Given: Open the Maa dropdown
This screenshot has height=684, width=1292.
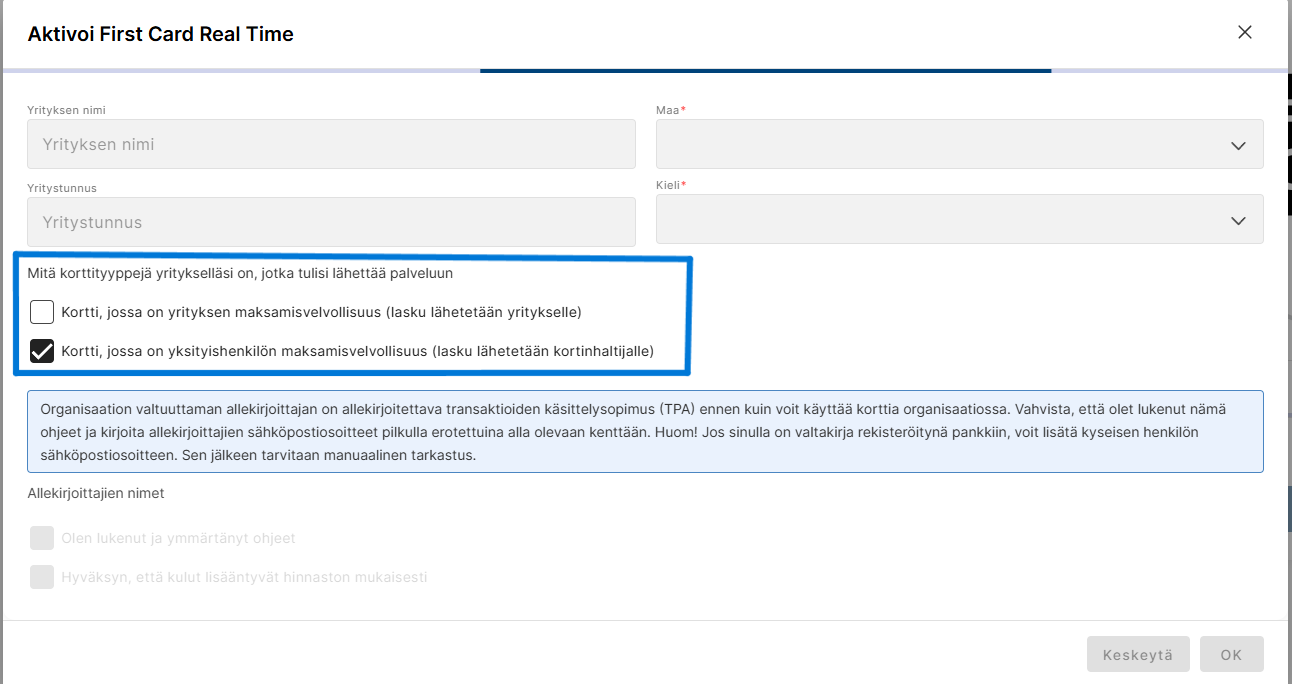Looking at the screenshot, I should point(959,144).
